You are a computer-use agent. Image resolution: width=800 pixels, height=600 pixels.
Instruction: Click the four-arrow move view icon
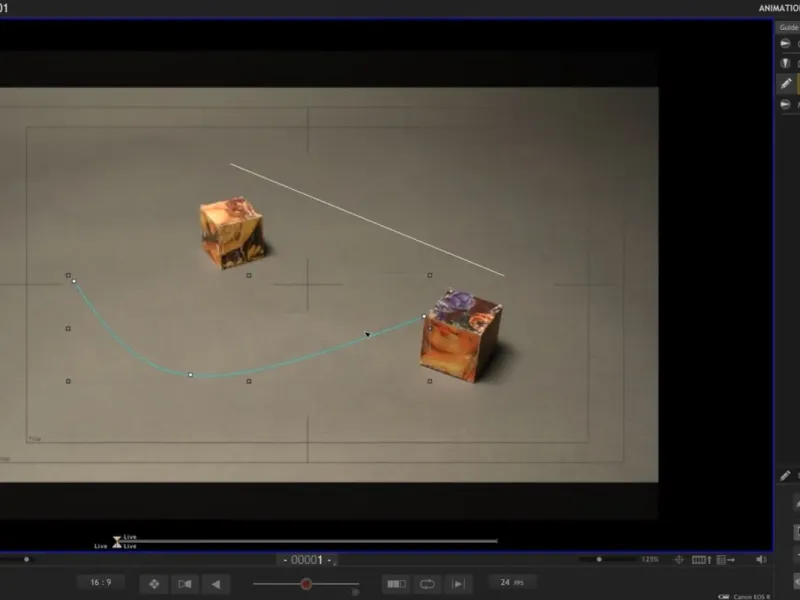(154, 584)
